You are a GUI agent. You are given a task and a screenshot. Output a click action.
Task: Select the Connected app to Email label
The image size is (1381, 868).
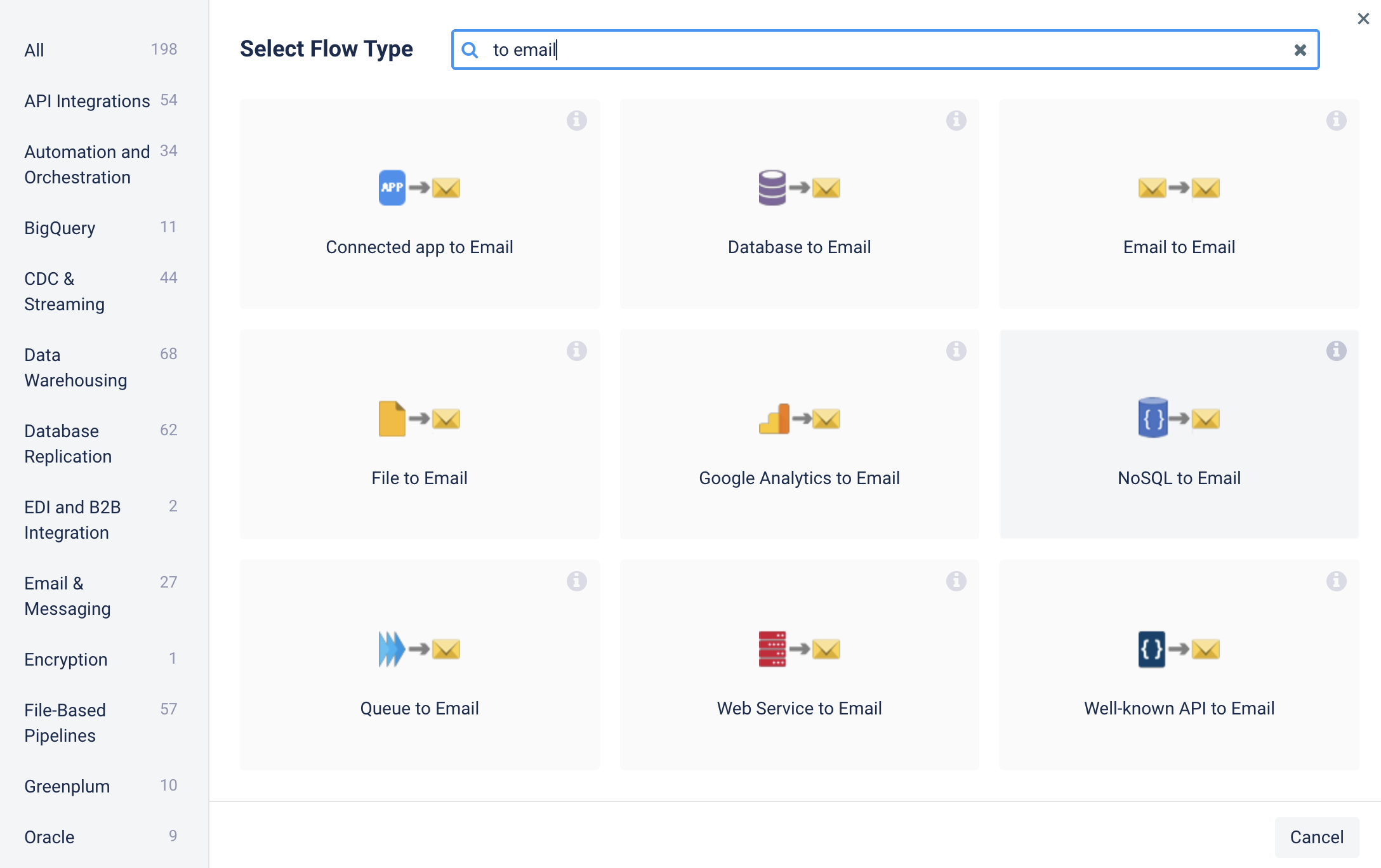tap(420, 247)
